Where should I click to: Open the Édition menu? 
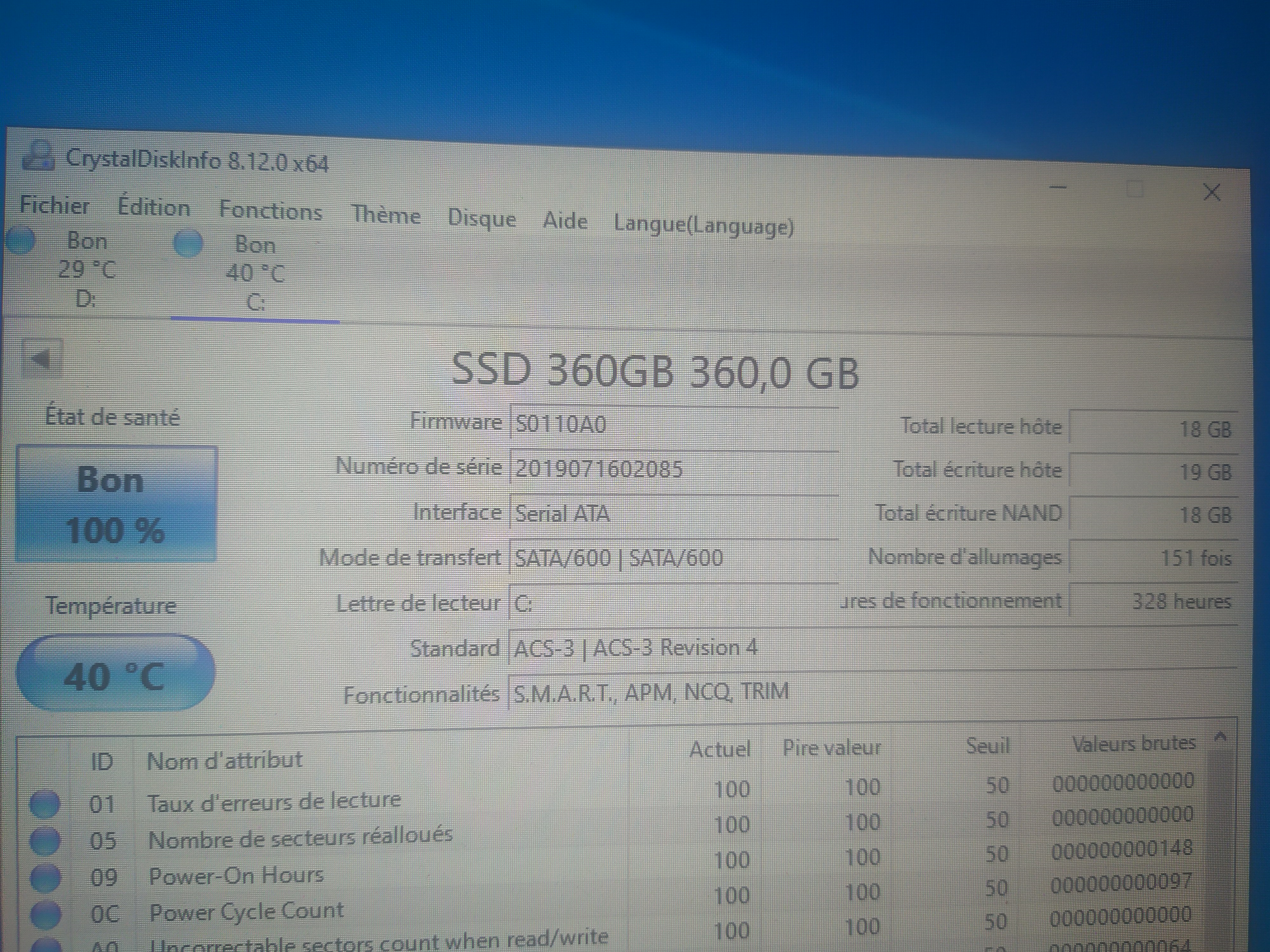(x=153, y=208)
